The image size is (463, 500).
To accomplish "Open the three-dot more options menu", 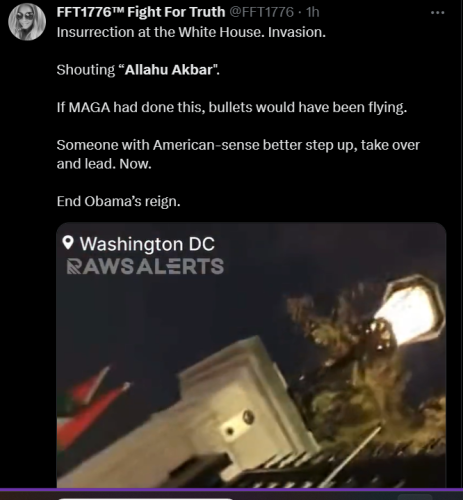I will [x=437, y=13].
